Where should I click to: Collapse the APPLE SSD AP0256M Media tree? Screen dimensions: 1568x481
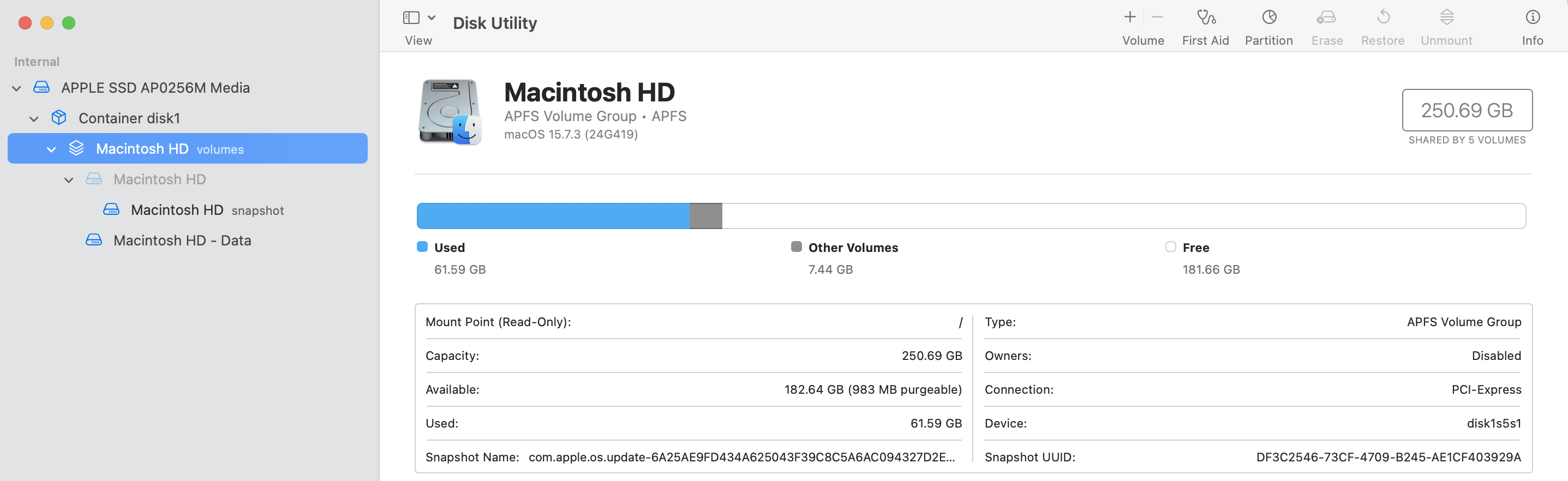(17, 89)
